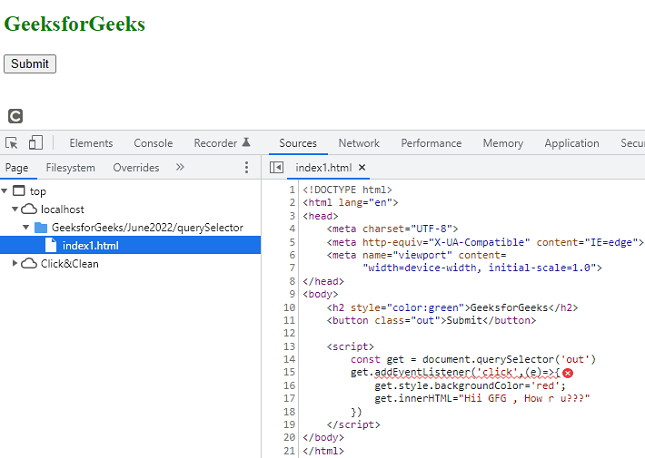Collapse the top tree node
The height and width of the screenshot is (458, 645).
pyautogui.click(x=5, y=191)
